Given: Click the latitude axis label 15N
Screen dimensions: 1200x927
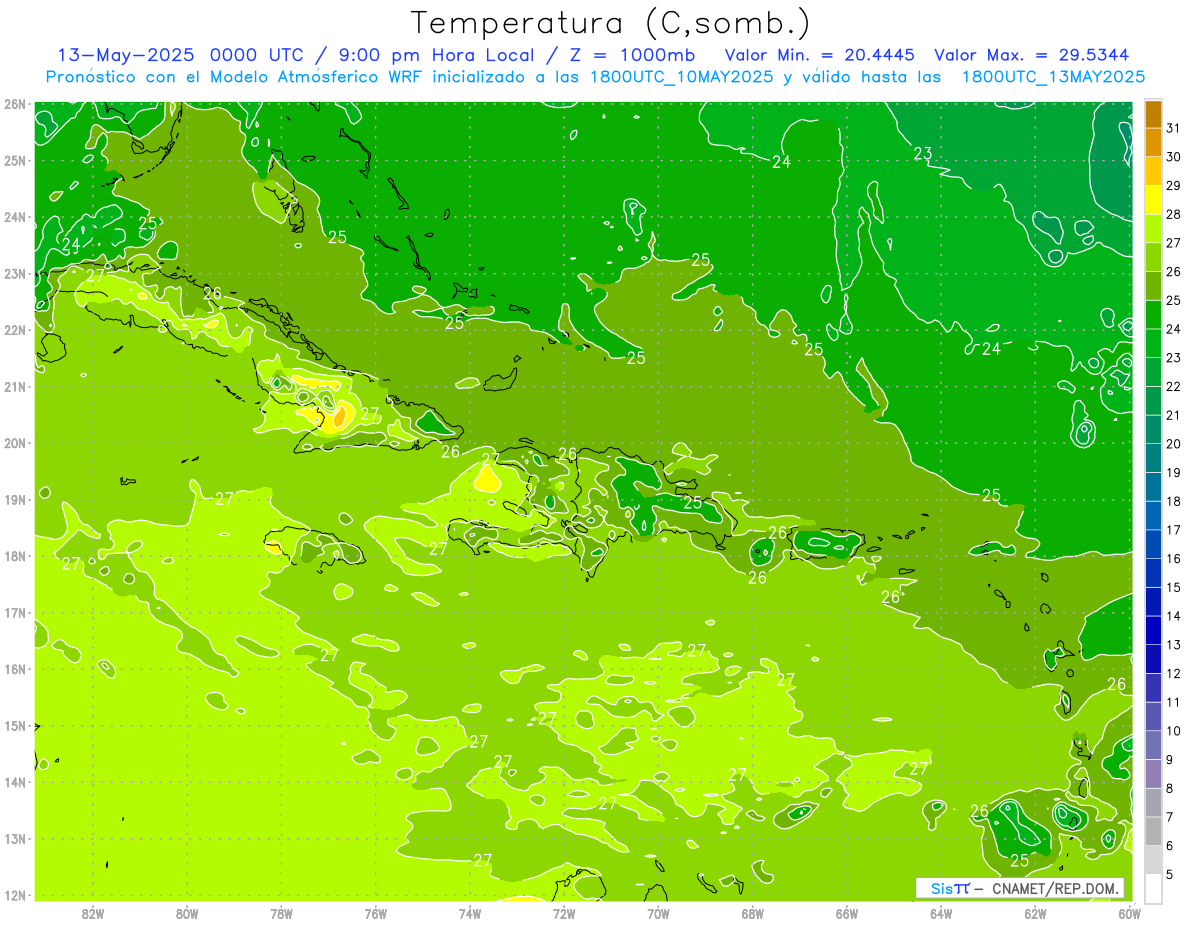Looking at the screenshot, I should tap(14, 726).
